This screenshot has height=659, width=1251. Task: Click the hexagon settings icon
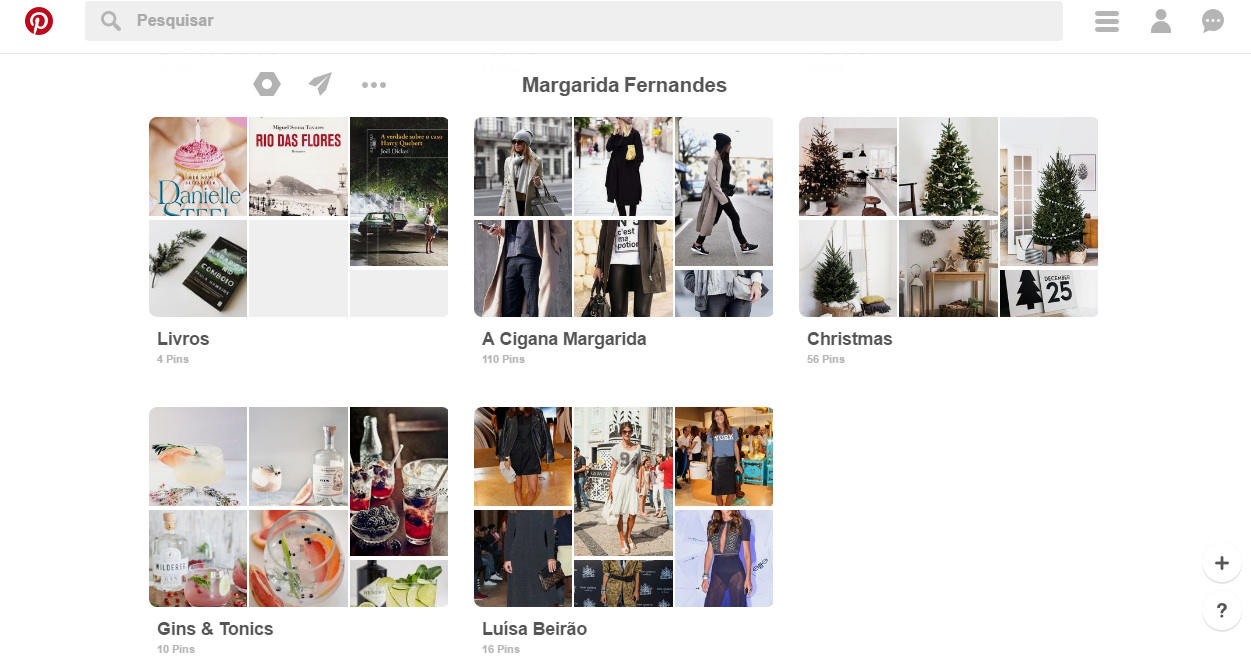click(267, 85)
